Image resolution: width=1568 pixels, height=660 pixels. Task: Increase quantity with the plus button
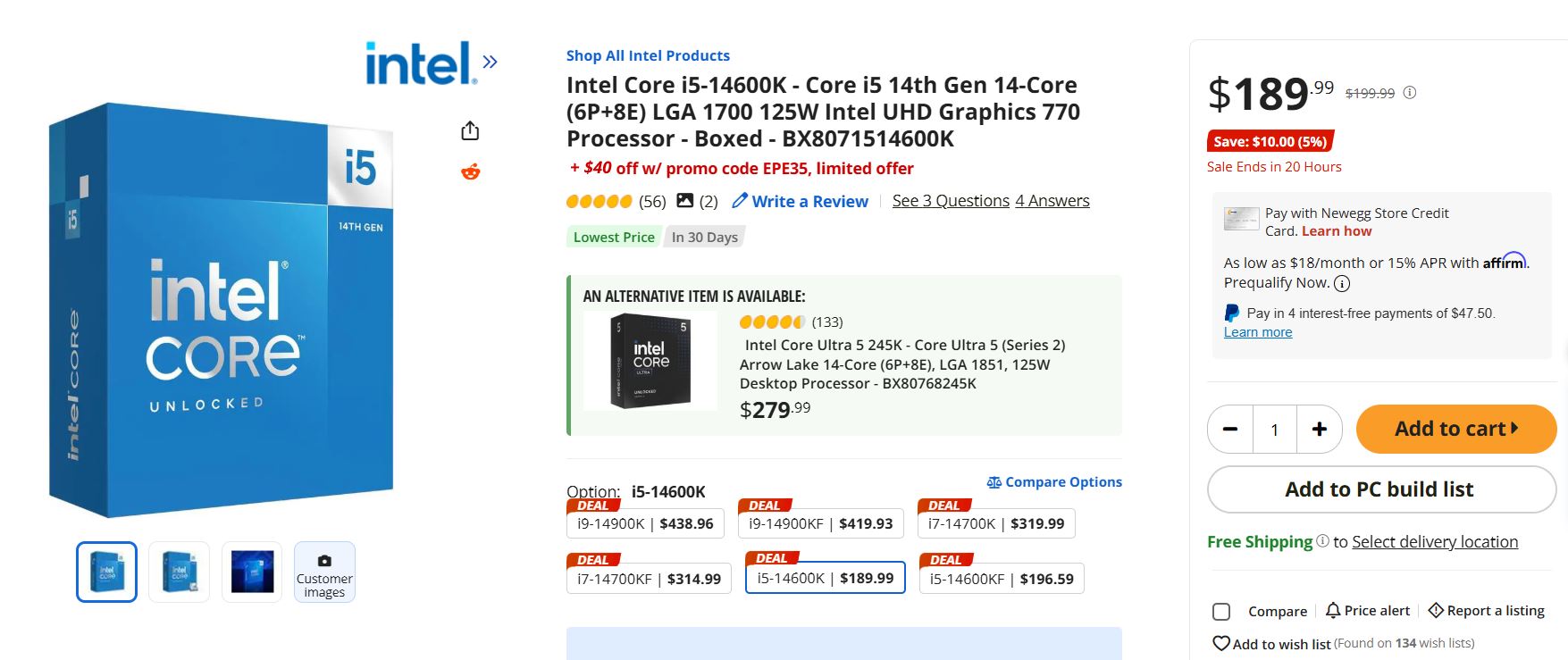[1319, 429]
